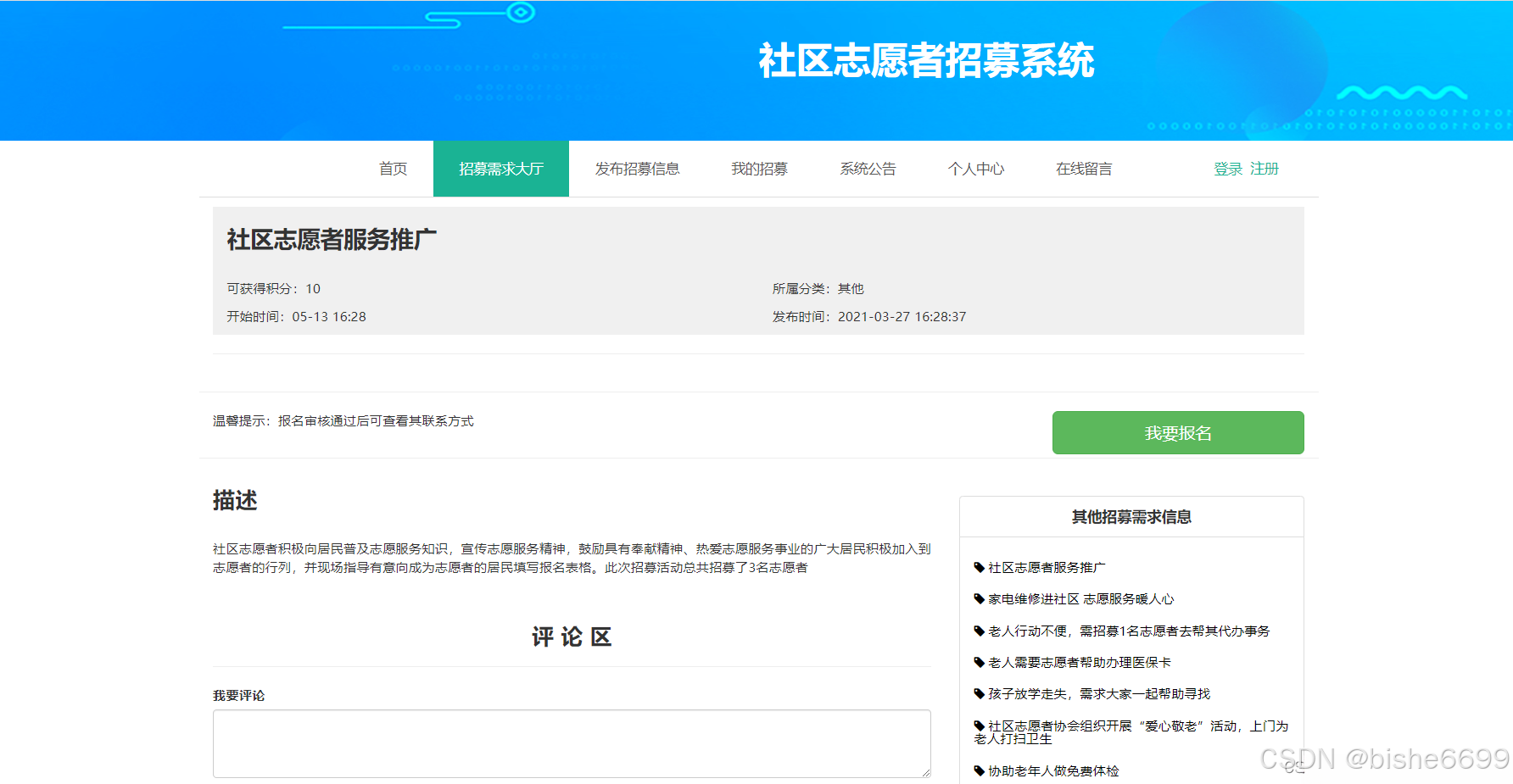
Task: Go to 发布招募信息 page
Action: [637, 169]
